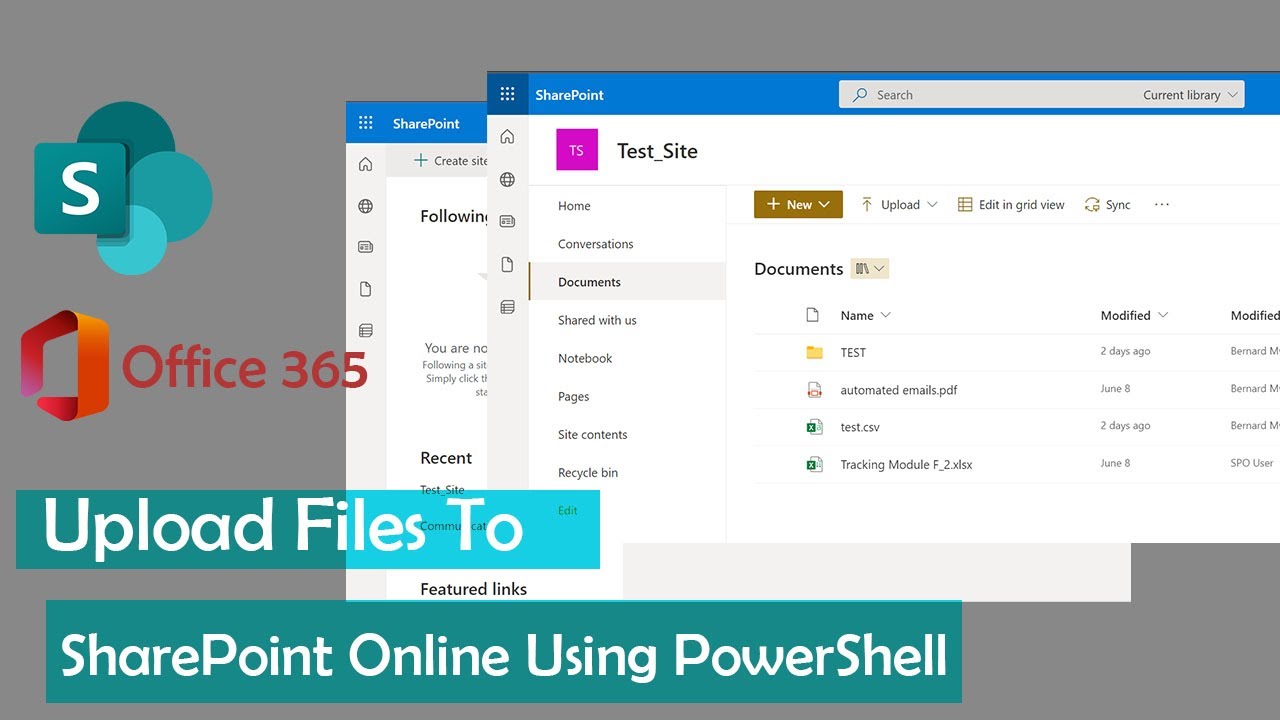
Task: Select Conversations in the site navigation
Action: click(x=595, y=244)
